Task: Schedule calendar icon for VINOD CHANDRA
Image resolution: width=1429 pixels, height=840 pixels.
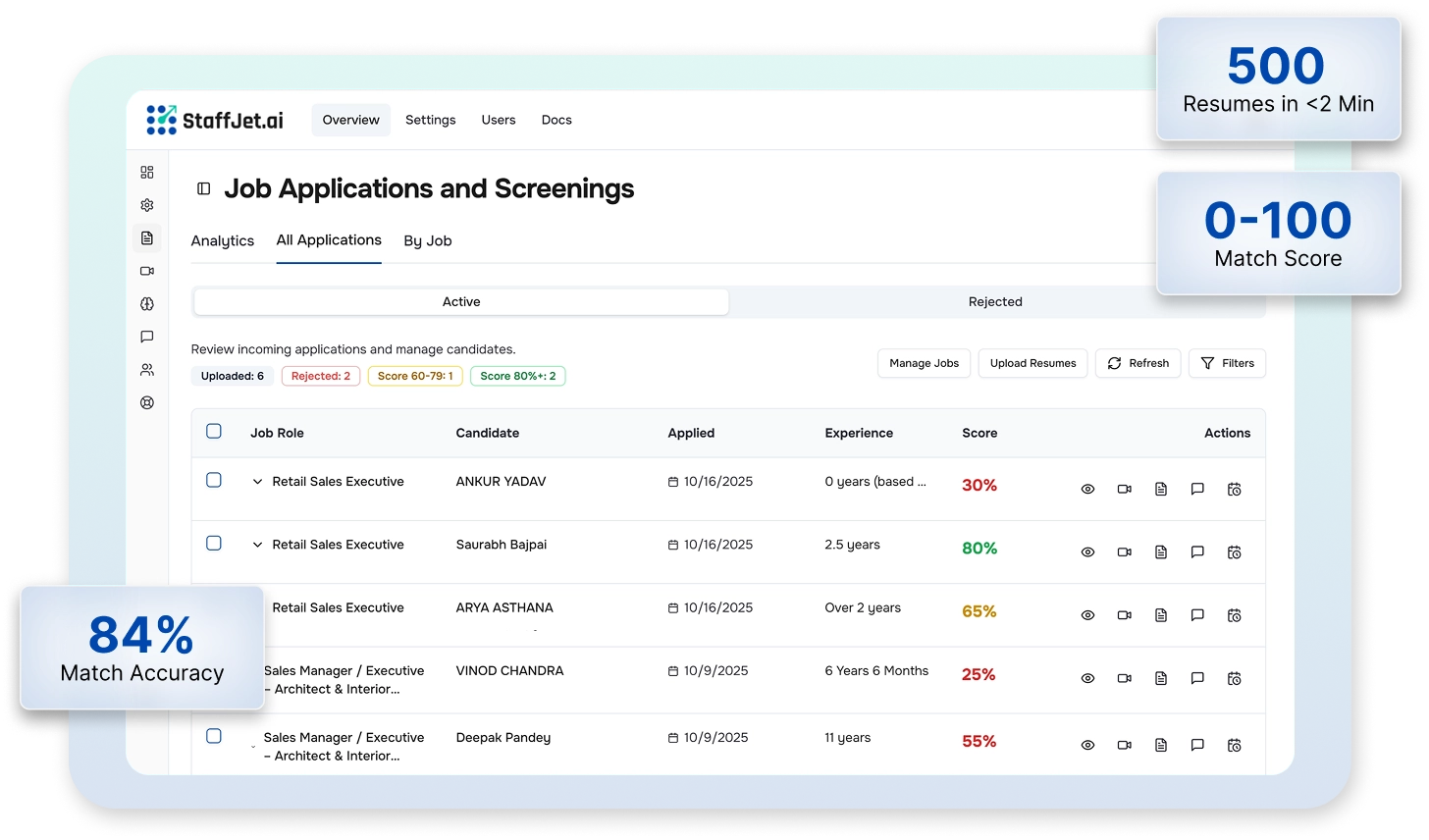Action: coord(1234,678)
